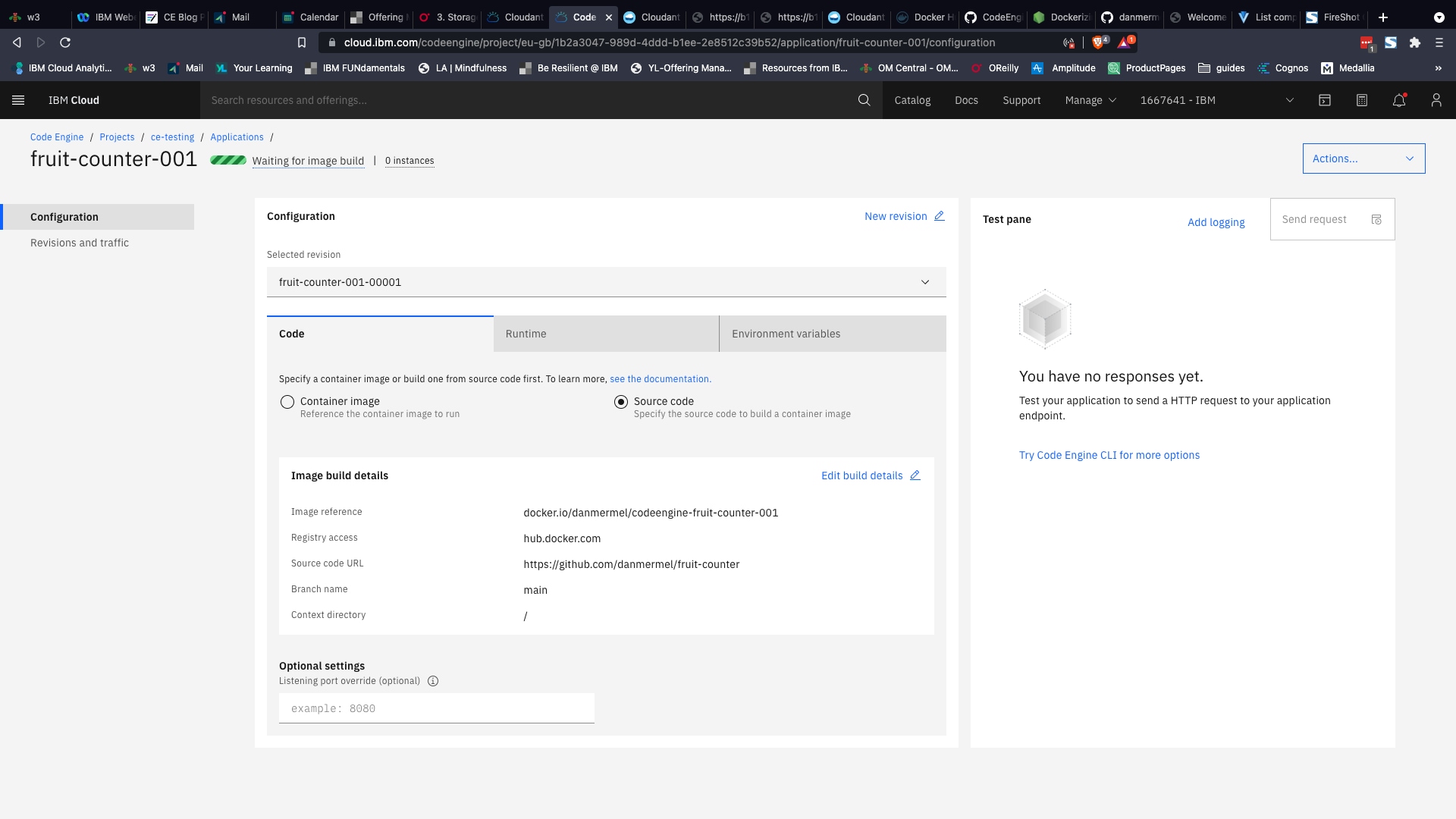1456x819 pixels.
Task: Bookmark this page using the bookmark icon
Action: pyautogui.click(x=302, y=42)
